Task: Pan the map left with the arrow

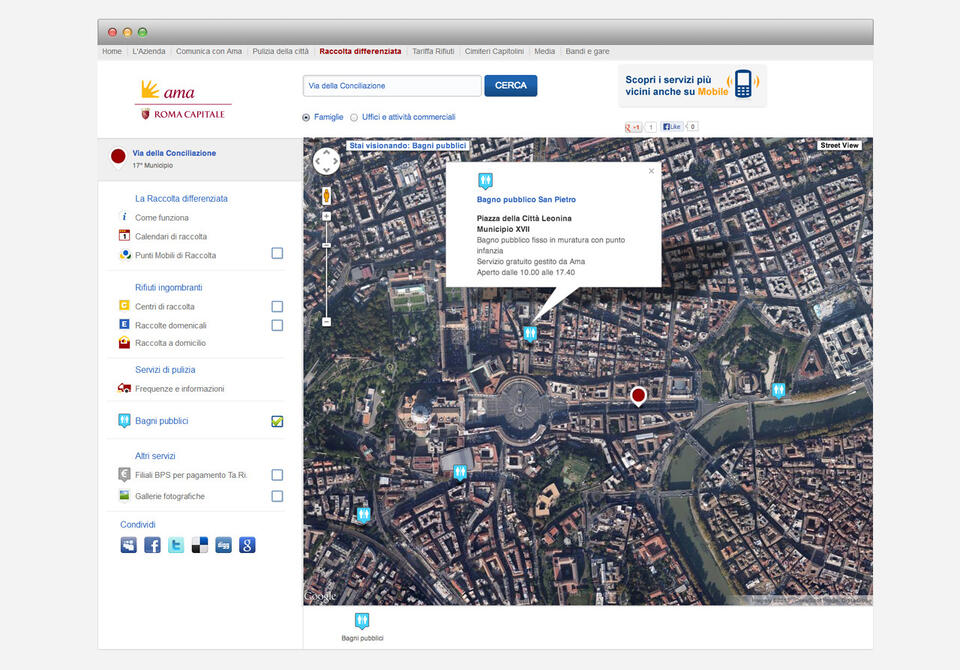Action: (x=317, y=162)
